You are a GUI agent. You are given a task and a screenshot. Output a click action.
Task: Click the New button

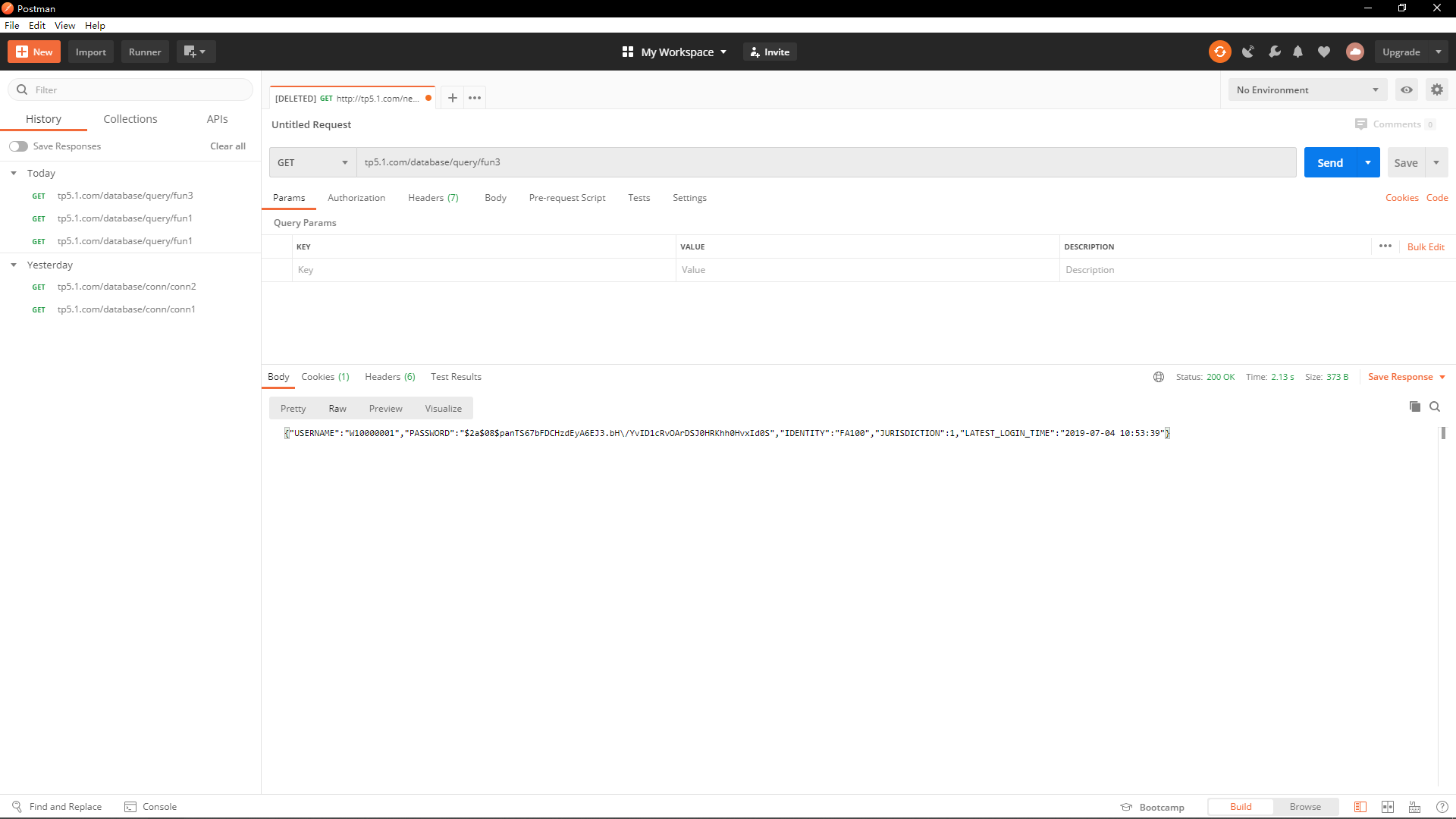tap(34, 52)
